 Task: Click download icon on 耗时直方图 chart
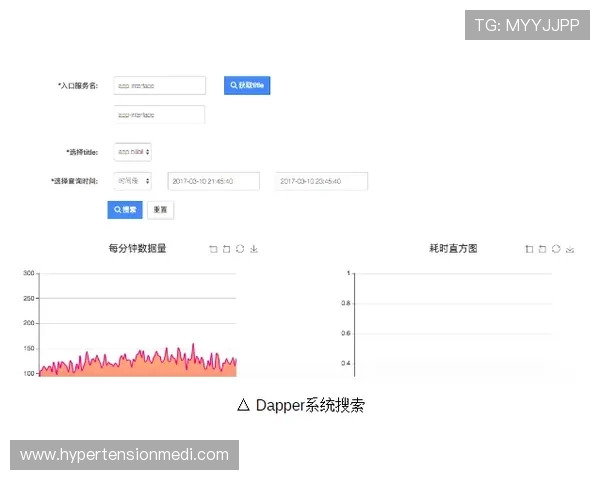click(x=570, y=249)
